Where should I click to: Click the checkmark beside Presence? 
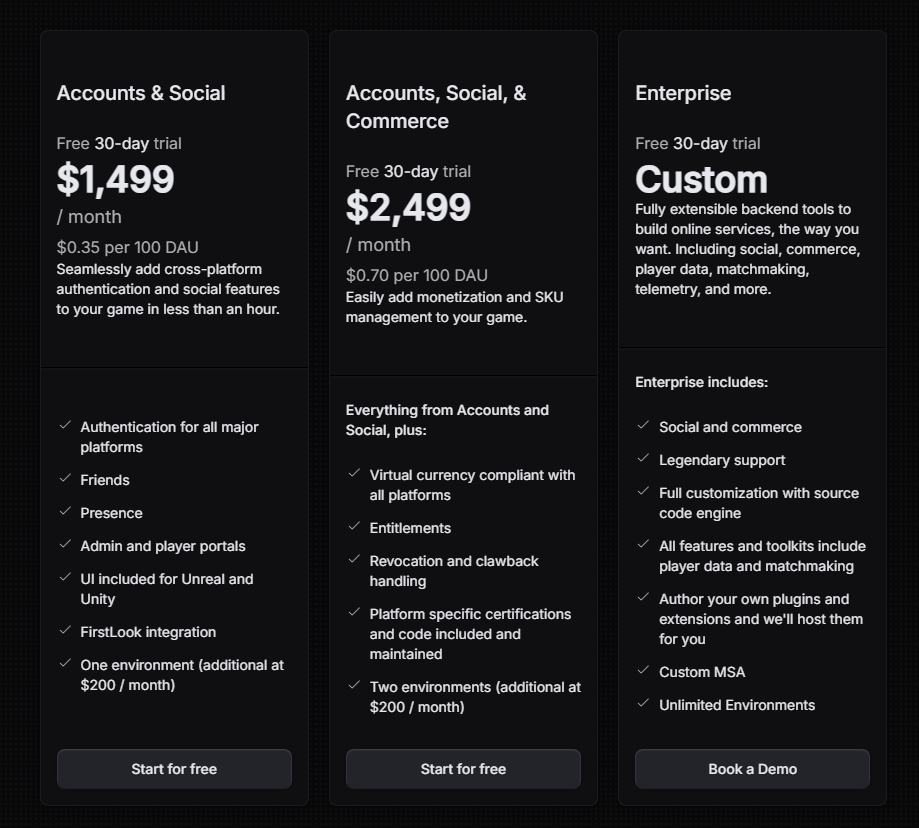point(64,512)
